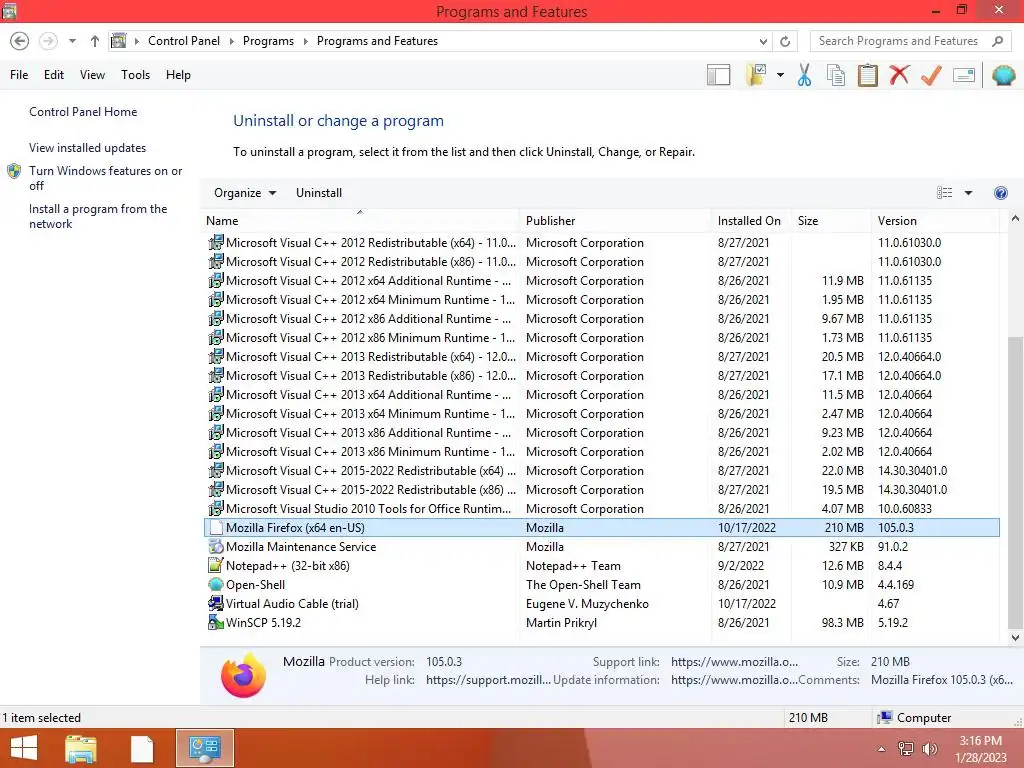
Task: Go up one level with the up arrow
Action: [95, 41]
